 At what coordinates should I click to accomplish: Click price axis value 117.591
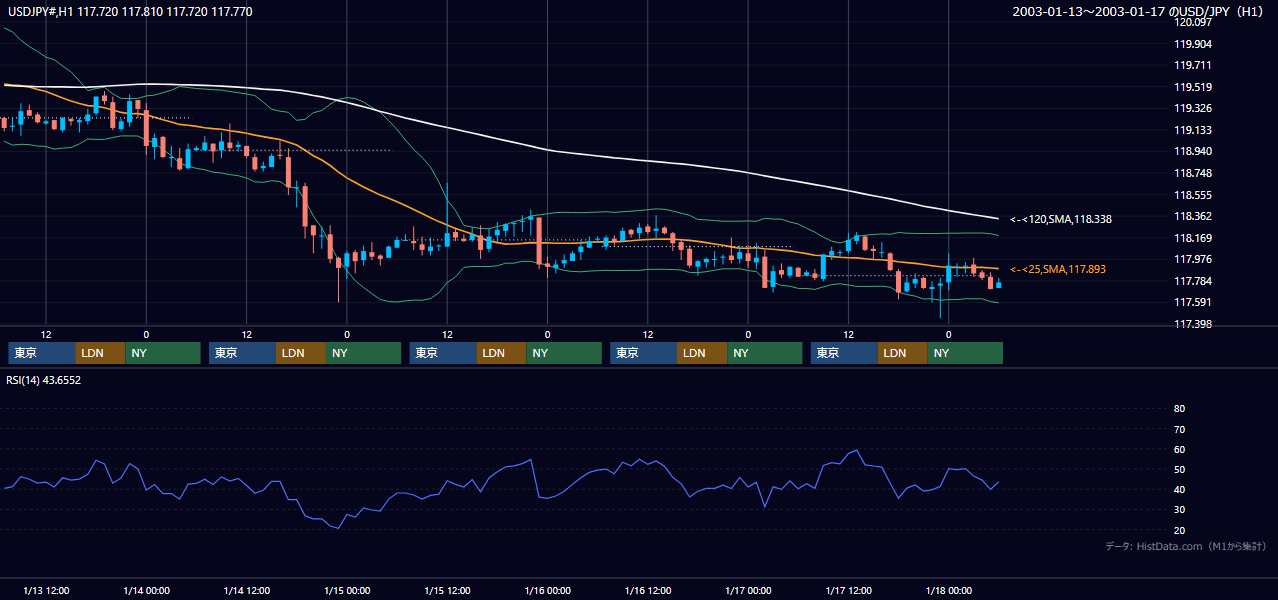click(x=1192, y=302)
